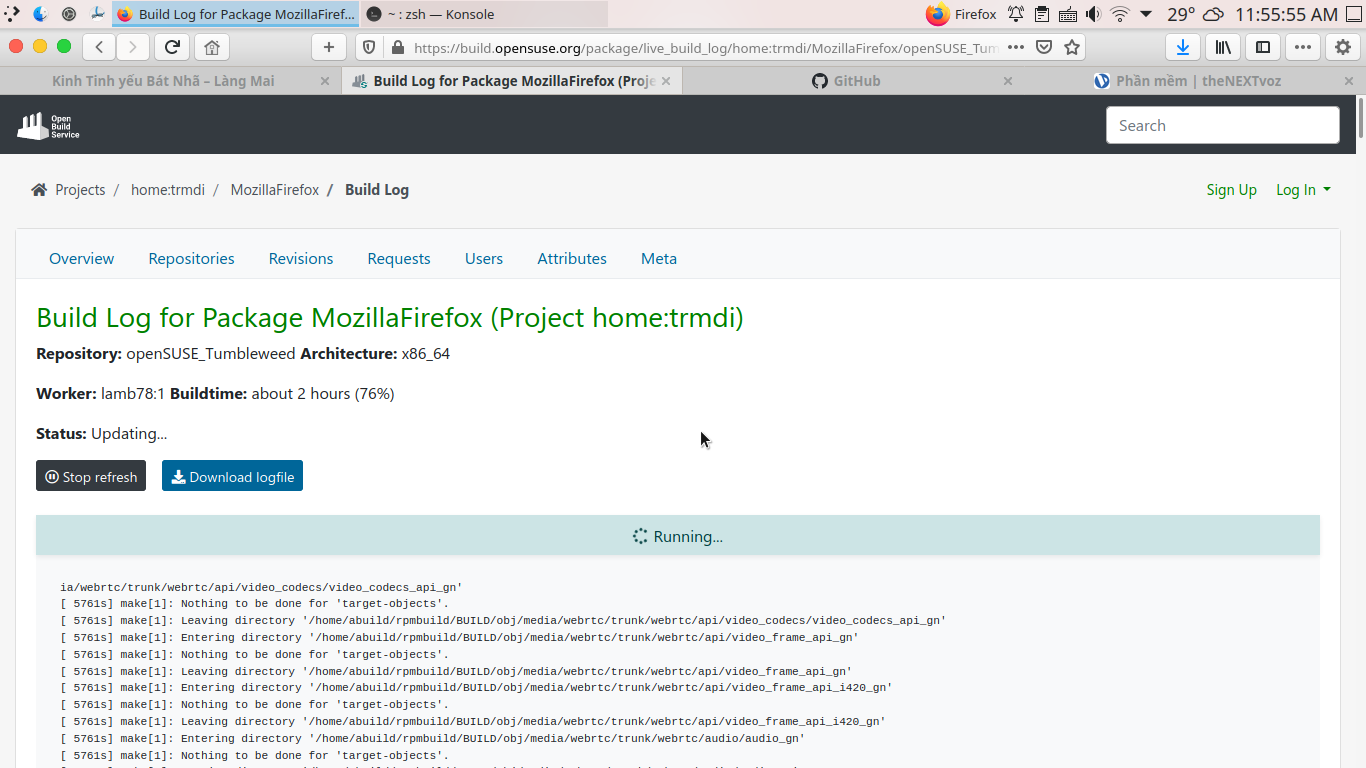Select the Build Log for Package MozillaFirefox tab

512,81
